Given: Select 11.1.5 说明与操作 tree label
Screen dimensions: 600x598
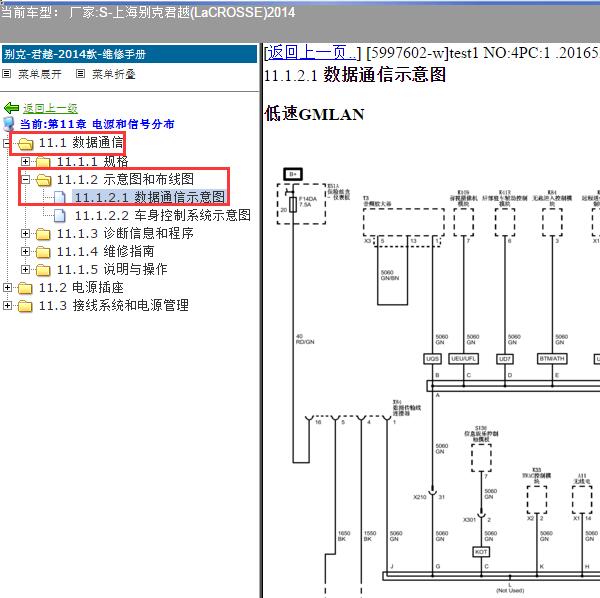Looking at the screenshot, I should coord(112,269).
